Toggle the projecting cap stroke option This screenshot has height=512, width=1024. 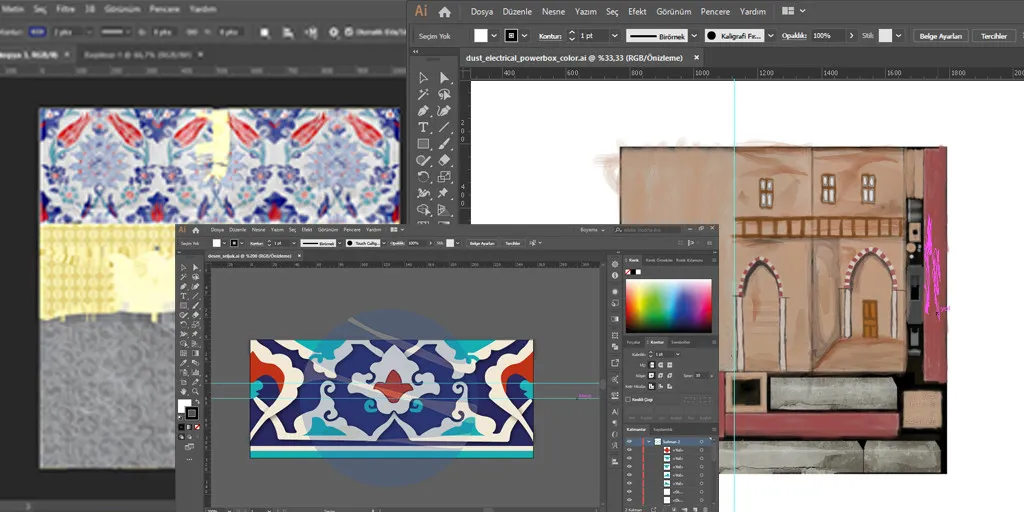click(670, 365)
